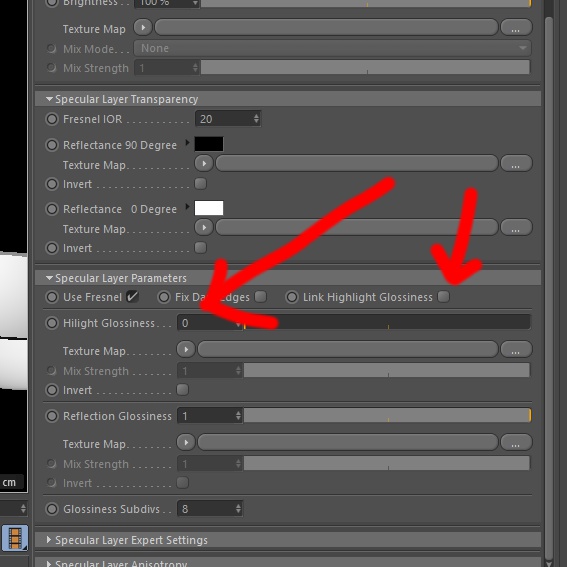Click arrow button of Reflectance 90 Degree Texture Map
Viewport: 567px width, 567px height.
[x=204, y=163]
